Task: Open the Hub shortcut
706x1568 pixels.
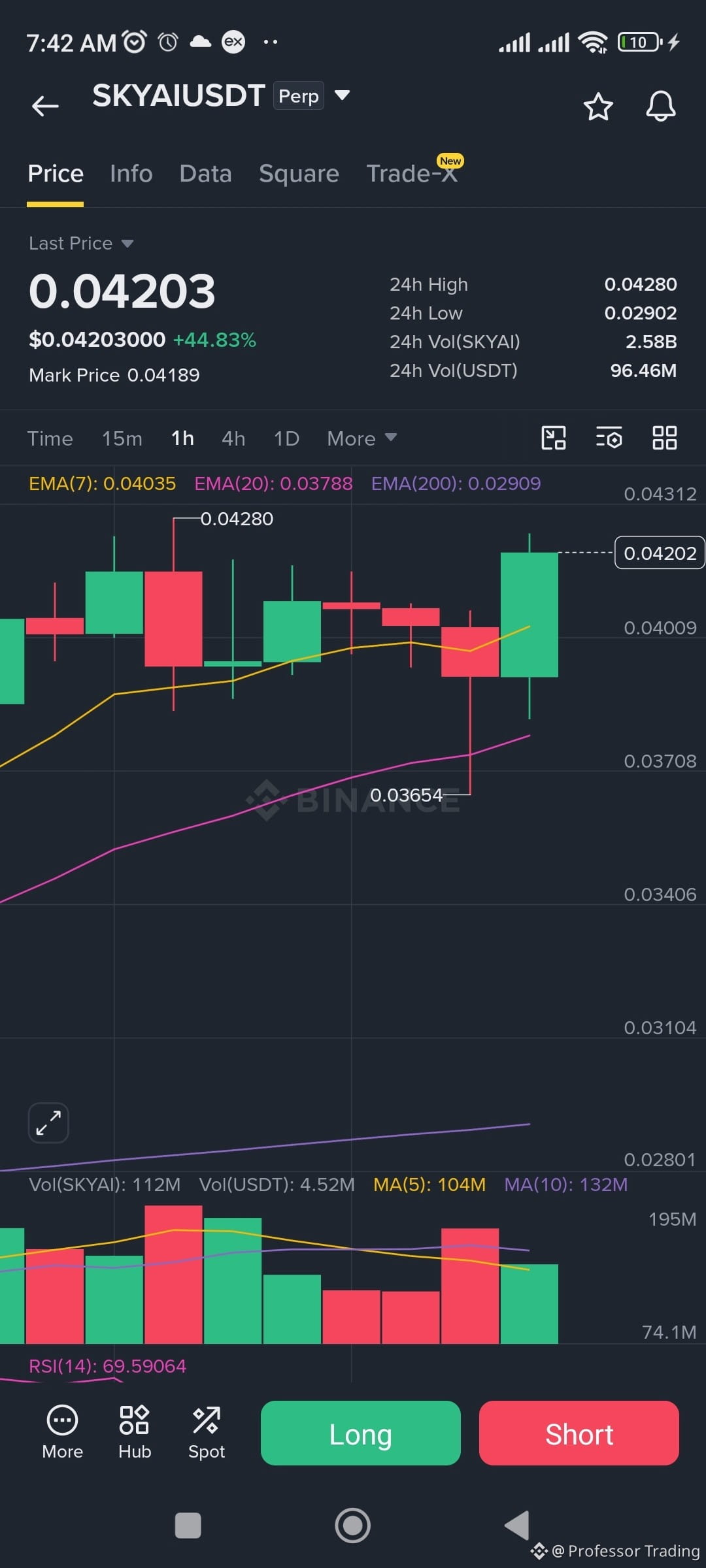Action: tap(135, 1432)
